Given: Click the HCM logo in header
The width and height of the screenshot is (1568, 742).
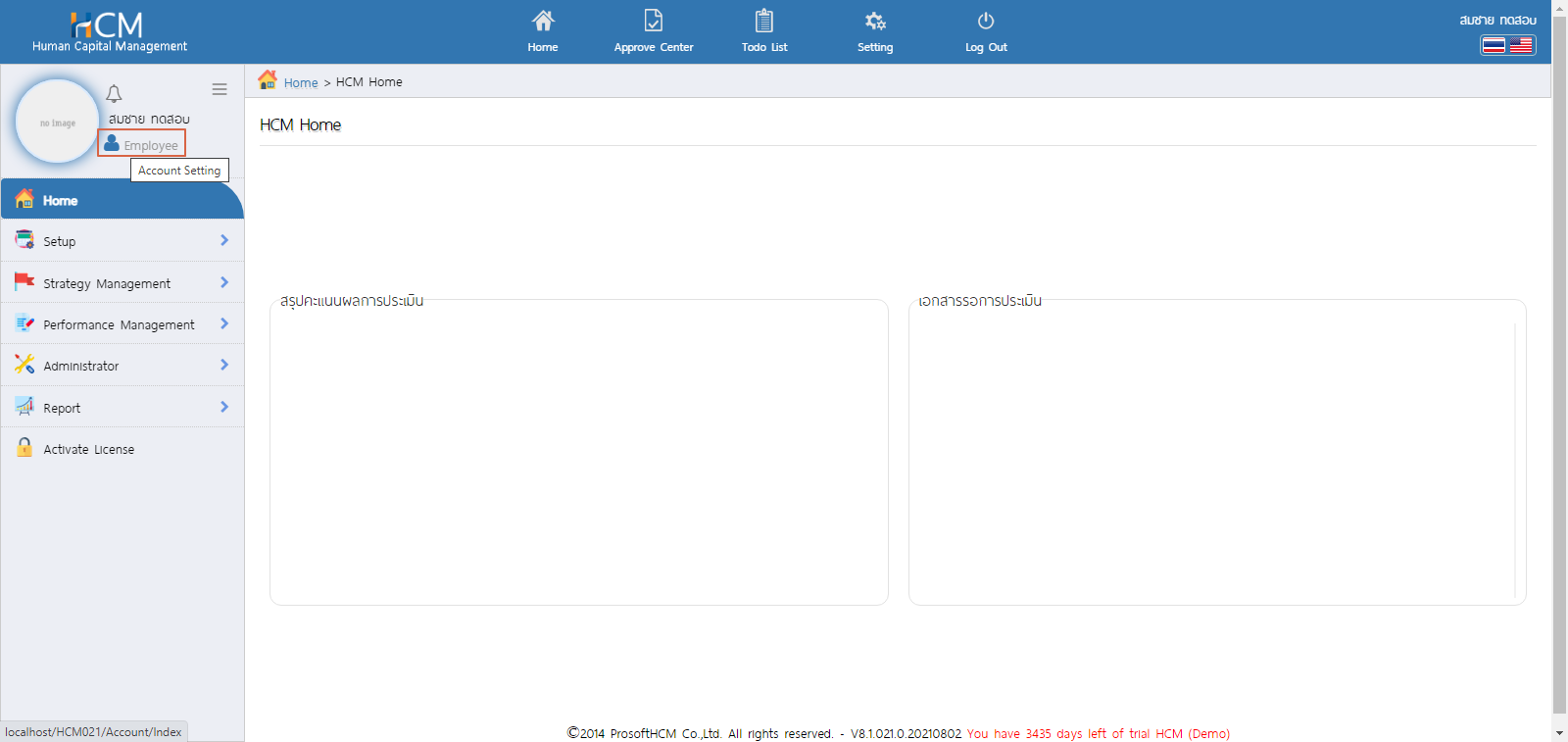Looking at the screenshot, I should pyautogui.click(x=107, y=24).
